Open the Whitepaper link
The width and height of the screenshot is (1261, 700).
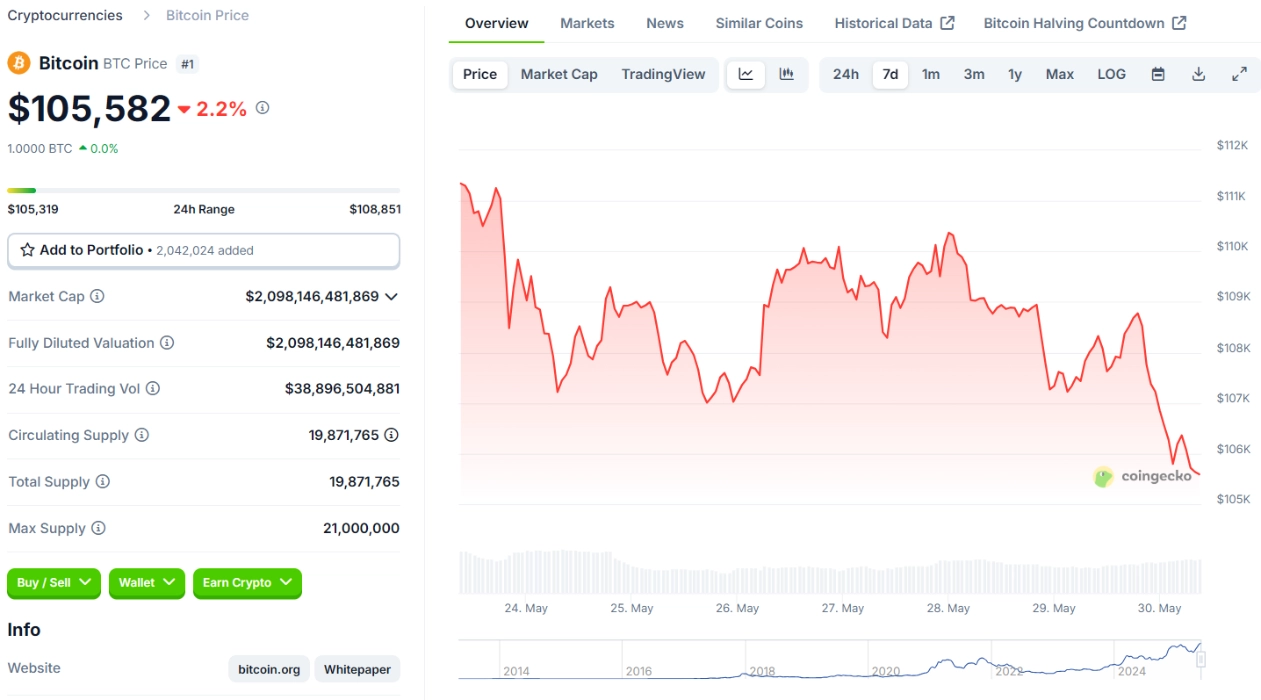[357, 669]
